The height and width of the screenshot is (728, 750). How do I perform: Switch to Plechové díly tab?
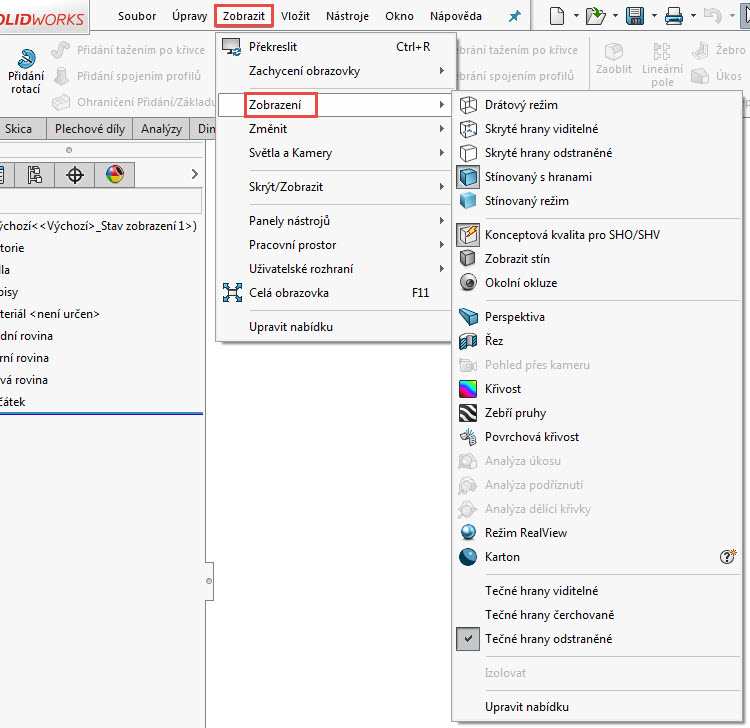point(90,129)
